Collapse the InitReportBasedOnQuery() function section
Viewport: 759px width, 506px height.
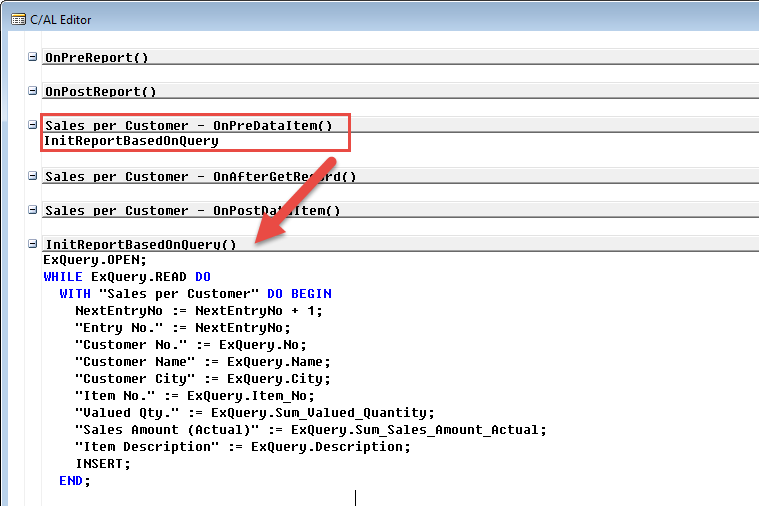pos(33,244)
